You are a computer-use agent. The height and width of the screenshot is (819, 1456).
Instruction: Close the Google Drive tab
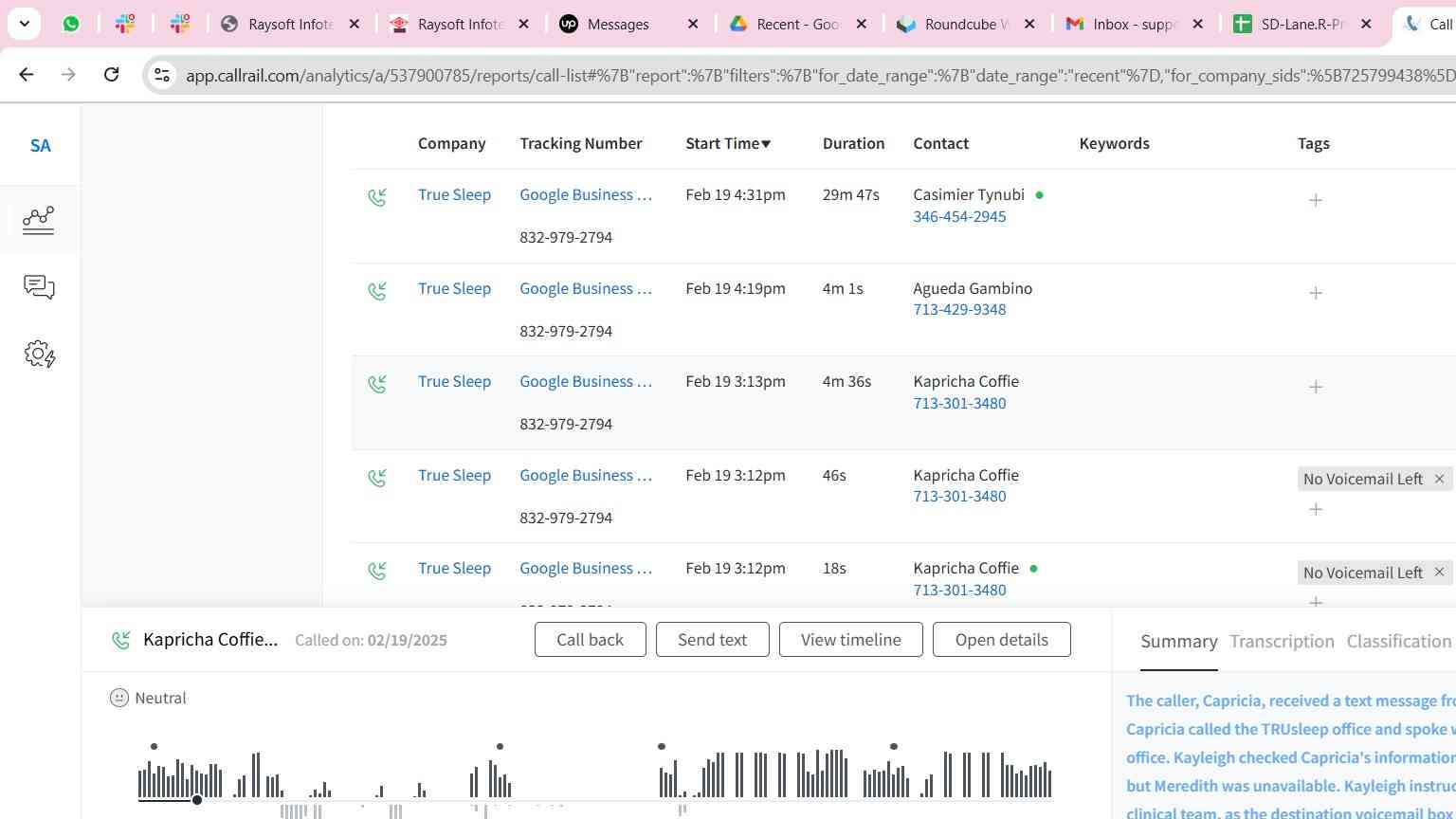pos(862,24)
